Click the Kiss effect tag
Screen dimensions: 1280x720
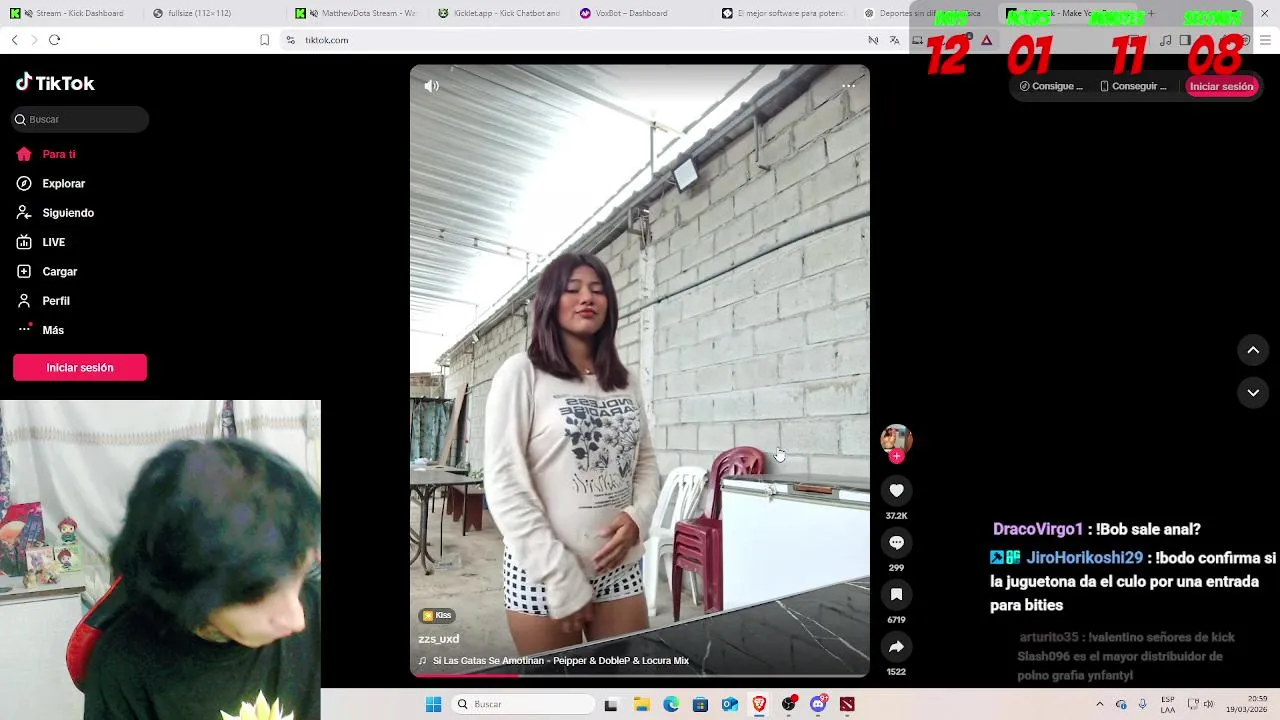coord(437,615)
